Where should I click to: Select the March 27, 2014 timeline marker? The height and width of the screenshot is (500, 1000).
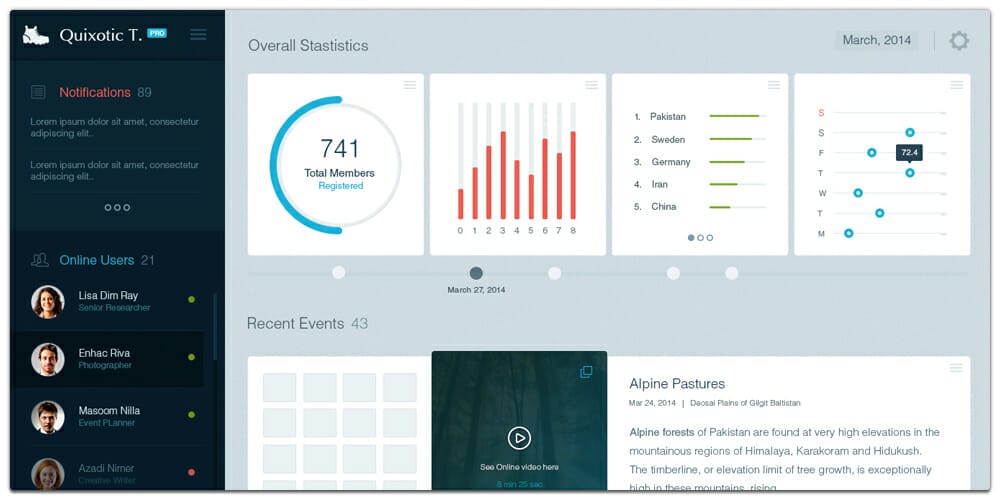pyautogui.click(x=476, y=273)
